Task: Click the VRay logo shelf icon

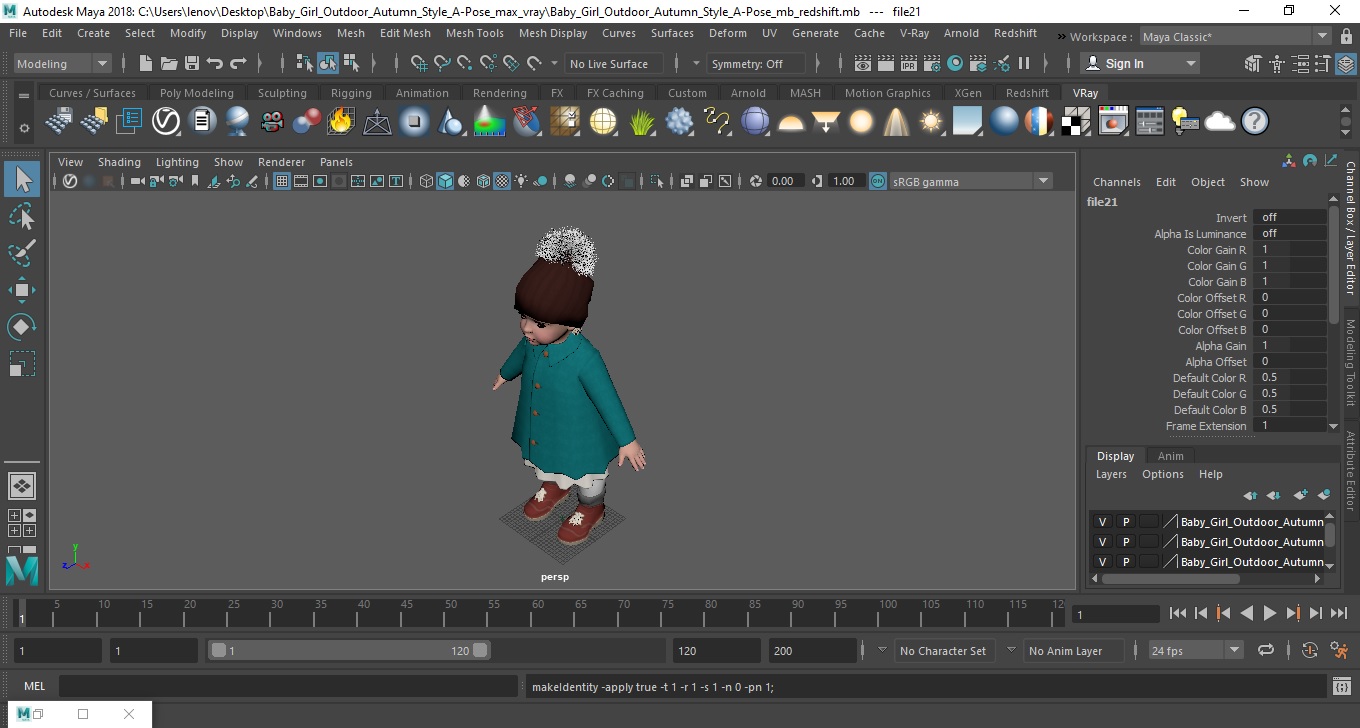Action: point(165,122)
